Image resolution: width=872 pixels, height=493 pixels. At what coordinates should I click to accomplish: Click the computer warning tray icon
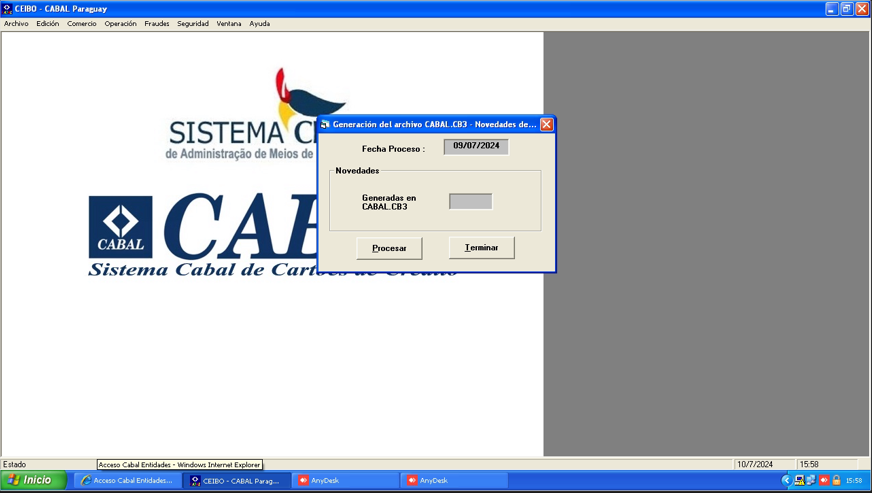click(x=799, y=480)
